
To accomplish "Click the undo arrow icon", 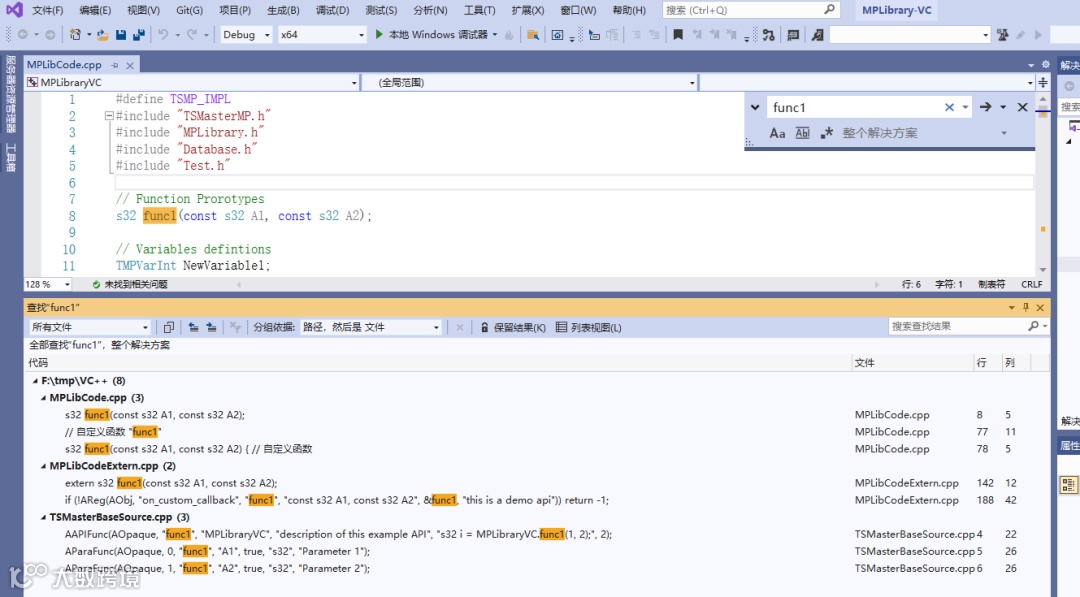I will [163, 34].
